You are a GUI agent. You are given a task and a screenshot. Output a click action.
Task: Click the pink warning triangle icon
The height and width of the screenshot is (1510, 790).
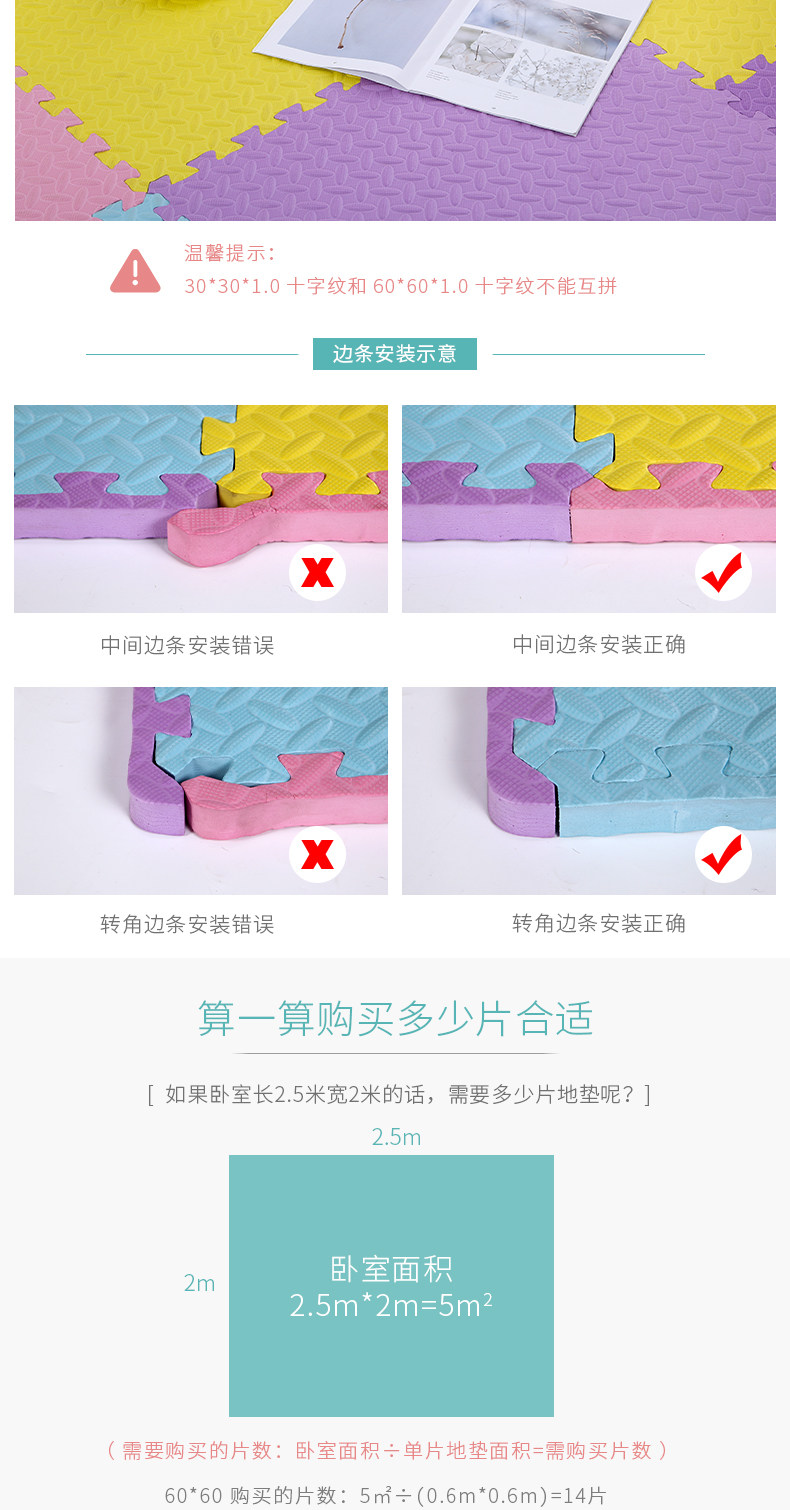(x=135, y=271)
